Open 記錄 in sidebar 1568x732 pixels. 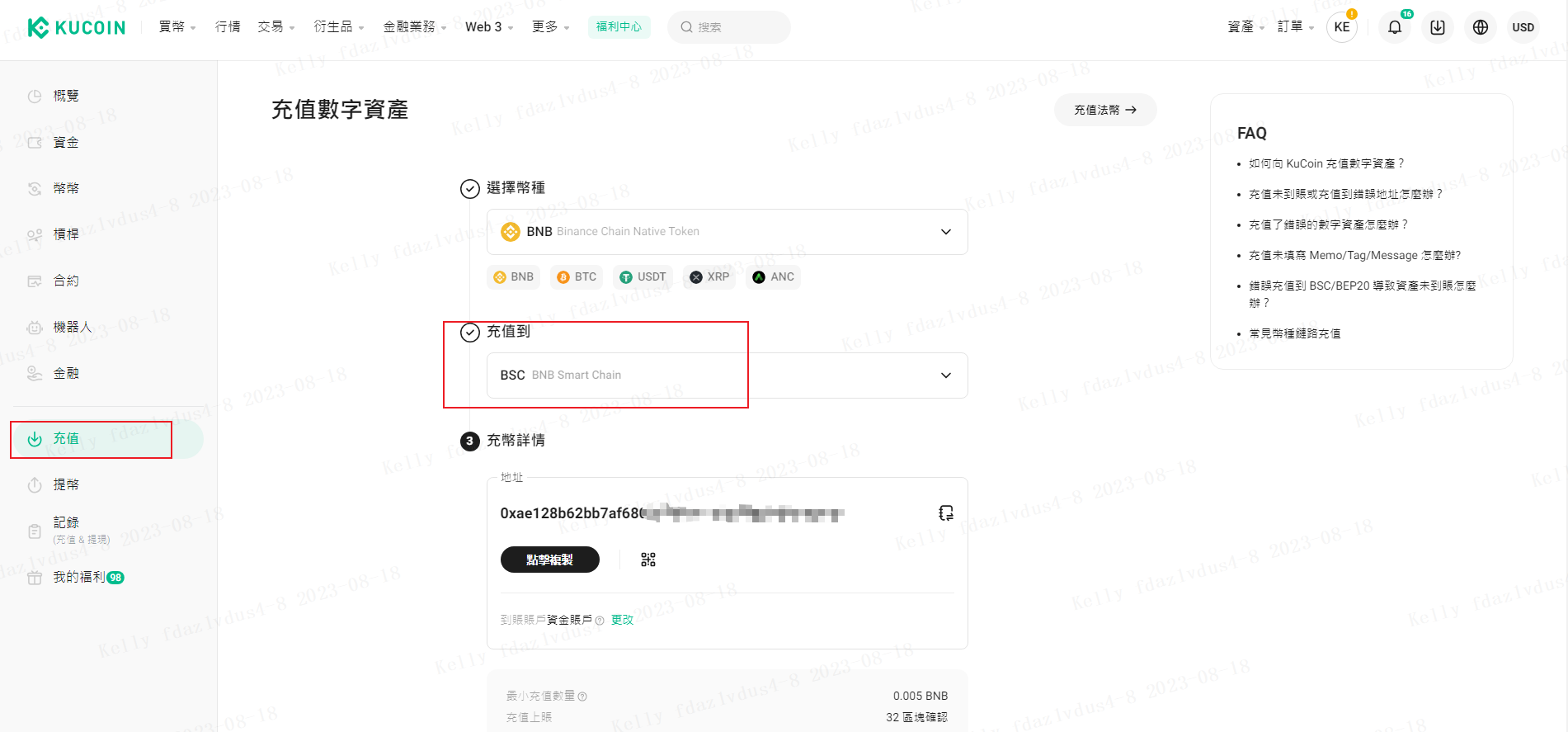68,530
